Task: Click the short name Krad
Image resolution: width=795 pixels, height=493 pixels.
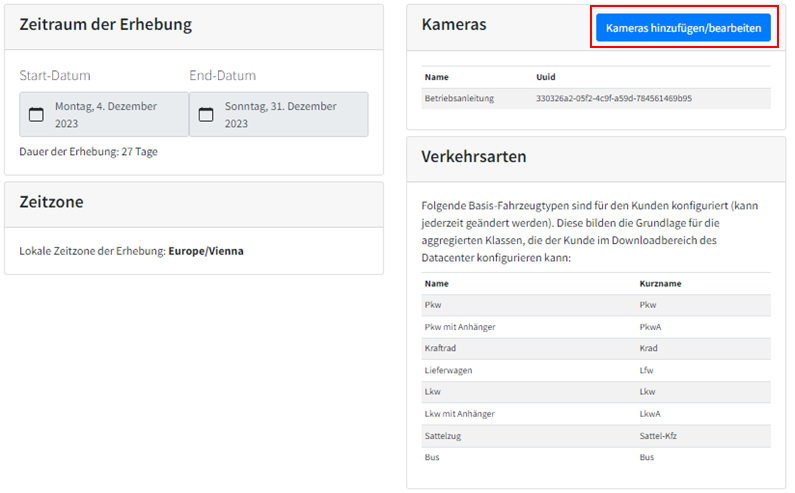Action: 648,348
